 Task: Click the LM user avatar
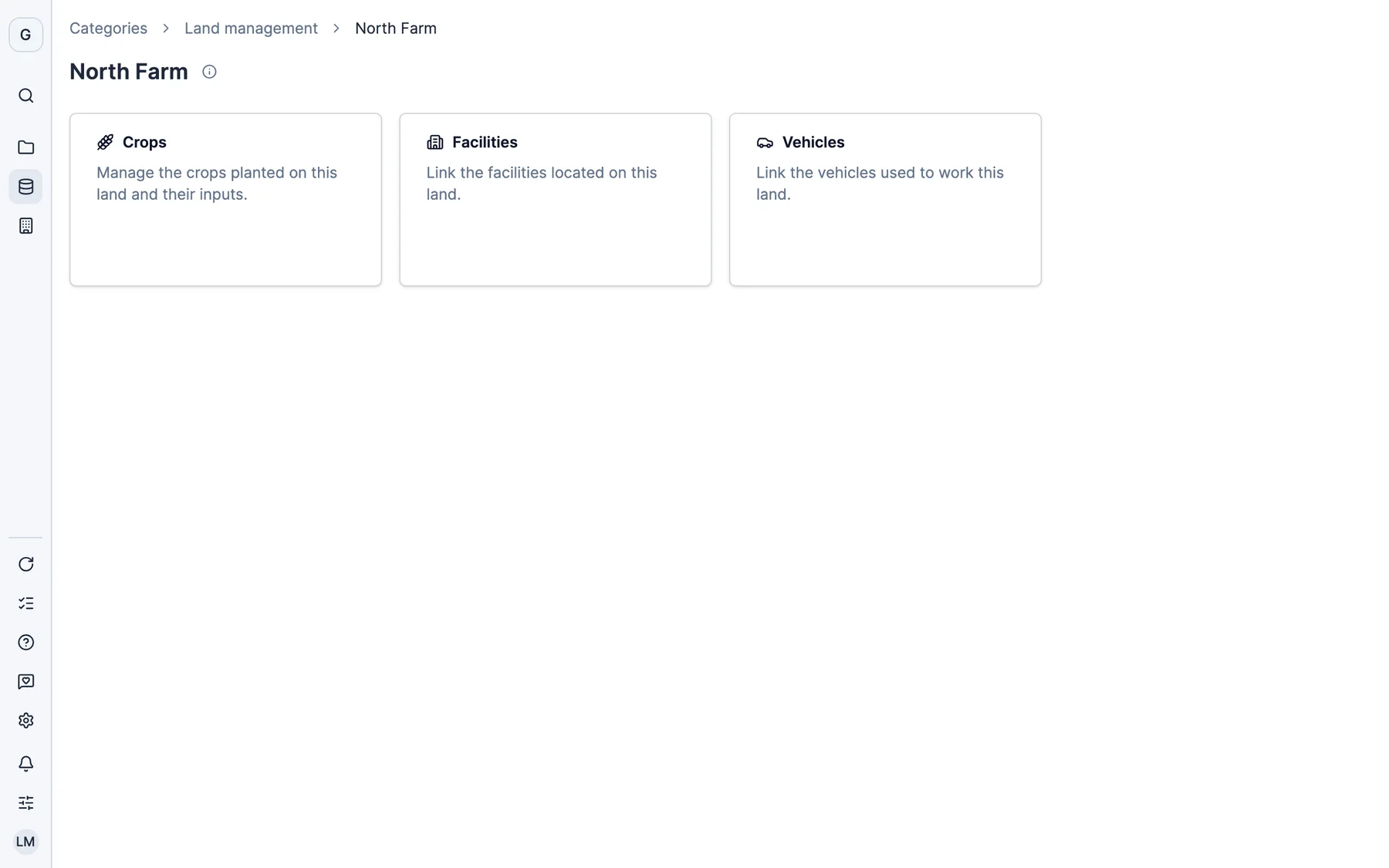[x=25, y=842]
